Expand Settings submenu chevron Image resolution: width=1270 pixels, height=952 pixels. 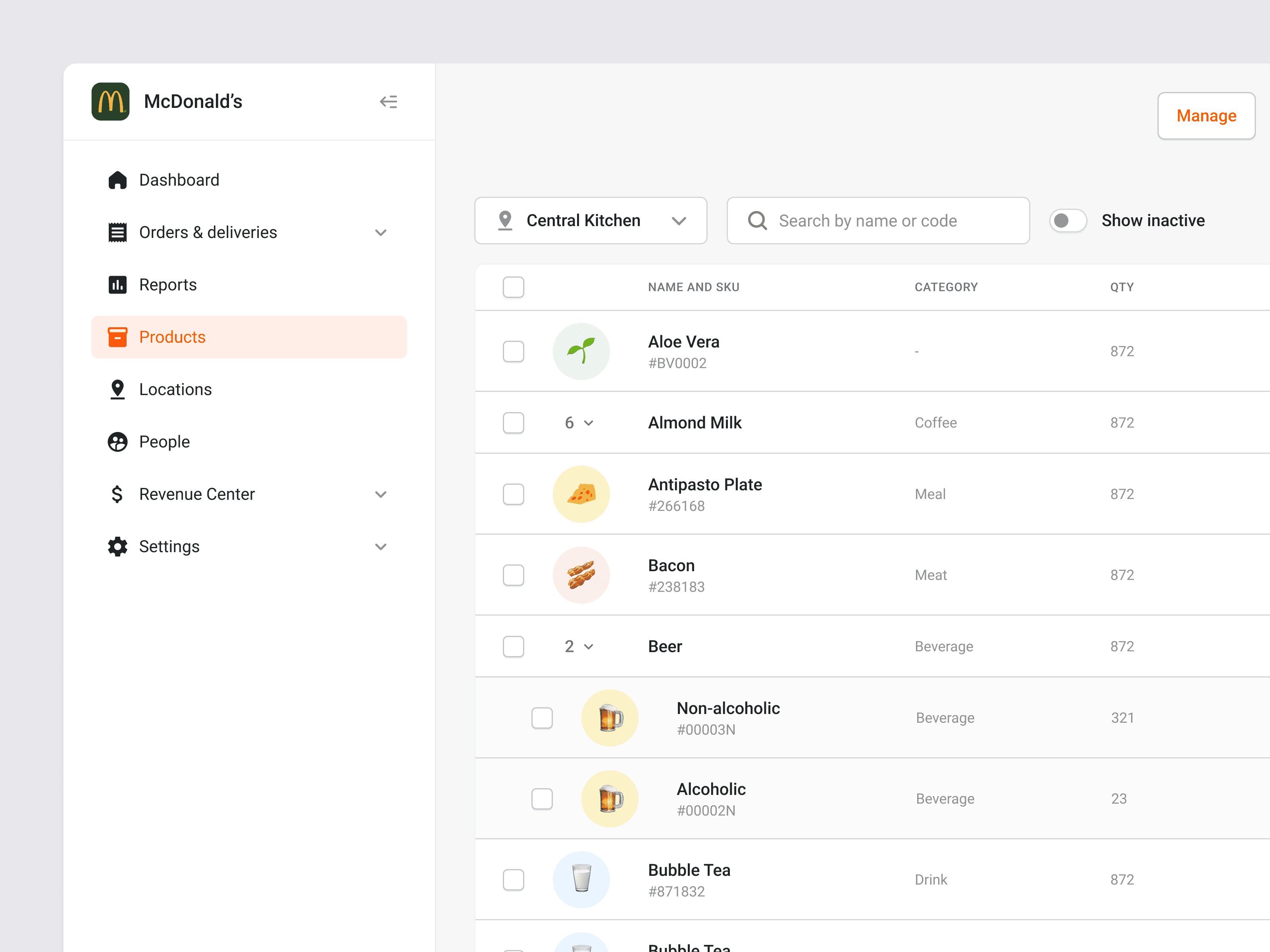click(x=381, y=546)
